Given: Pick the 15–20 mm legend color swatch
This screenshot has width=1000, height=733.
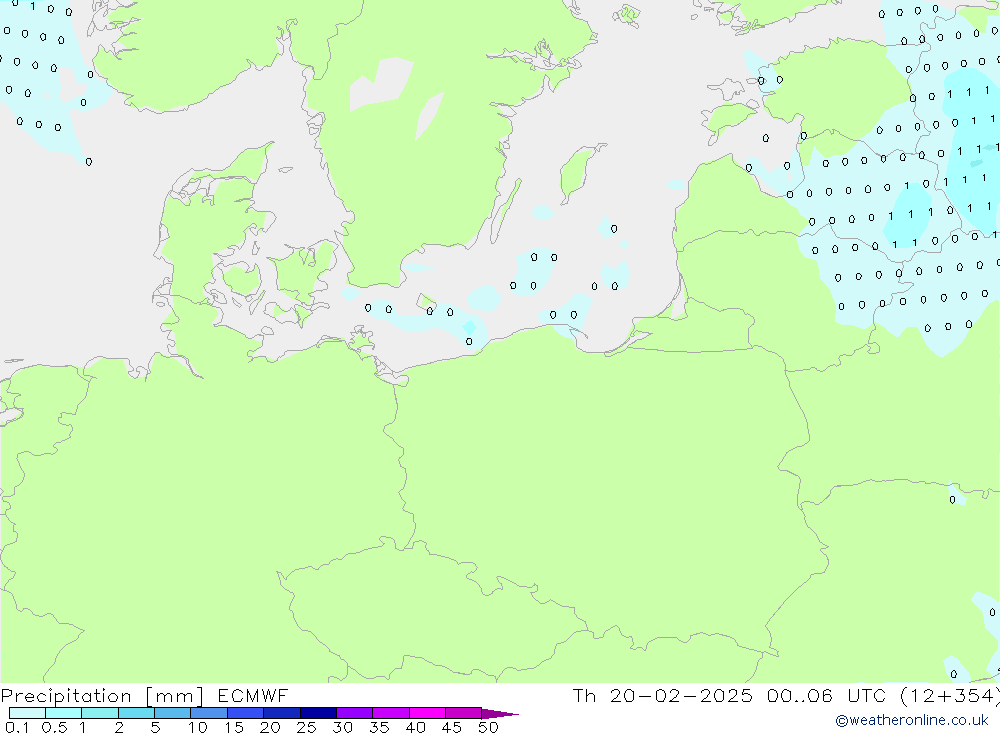Looking at the screenshot, I should [246, 713].
